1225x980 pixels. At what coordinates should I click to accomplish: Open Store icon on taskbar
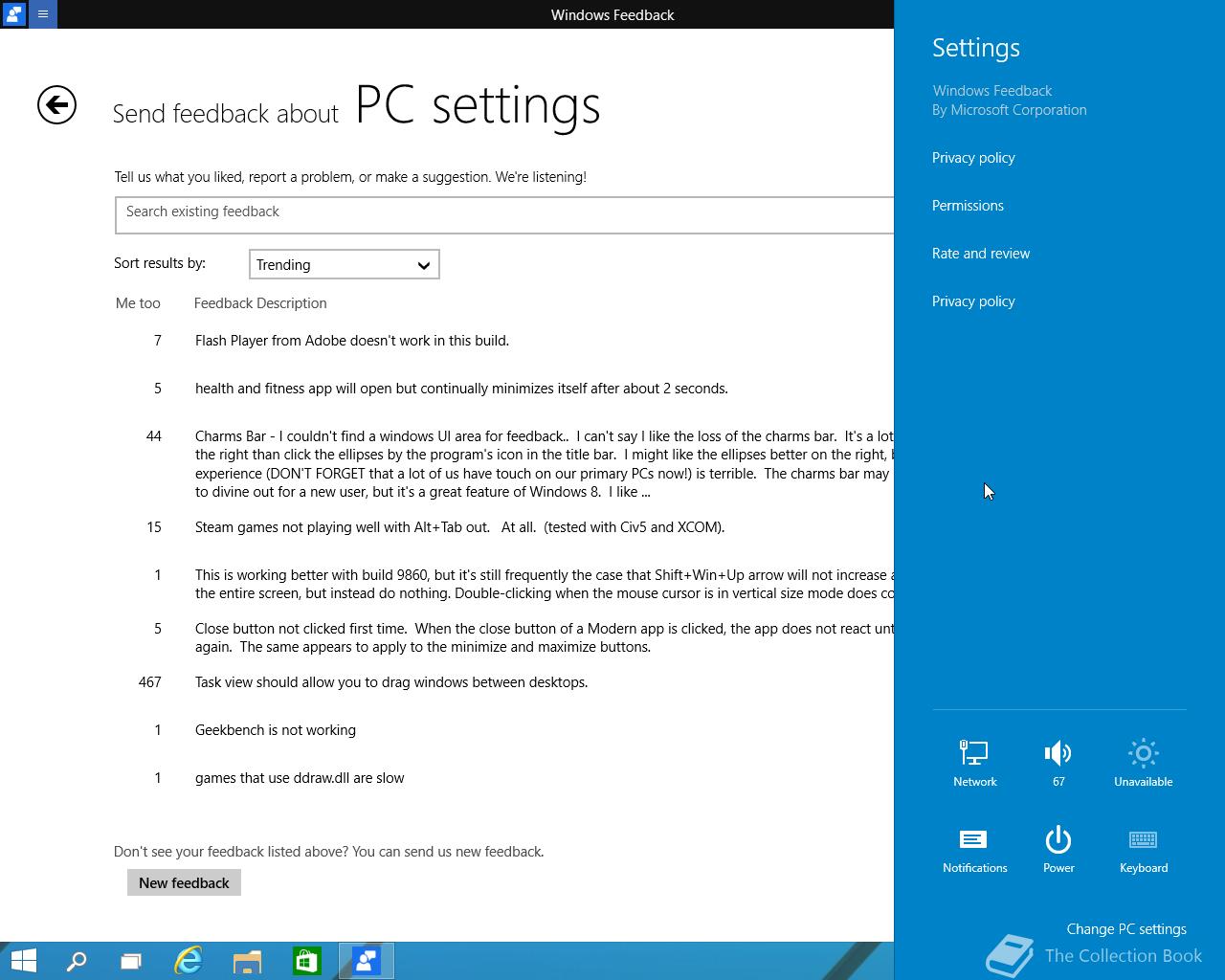pos(306,961)
